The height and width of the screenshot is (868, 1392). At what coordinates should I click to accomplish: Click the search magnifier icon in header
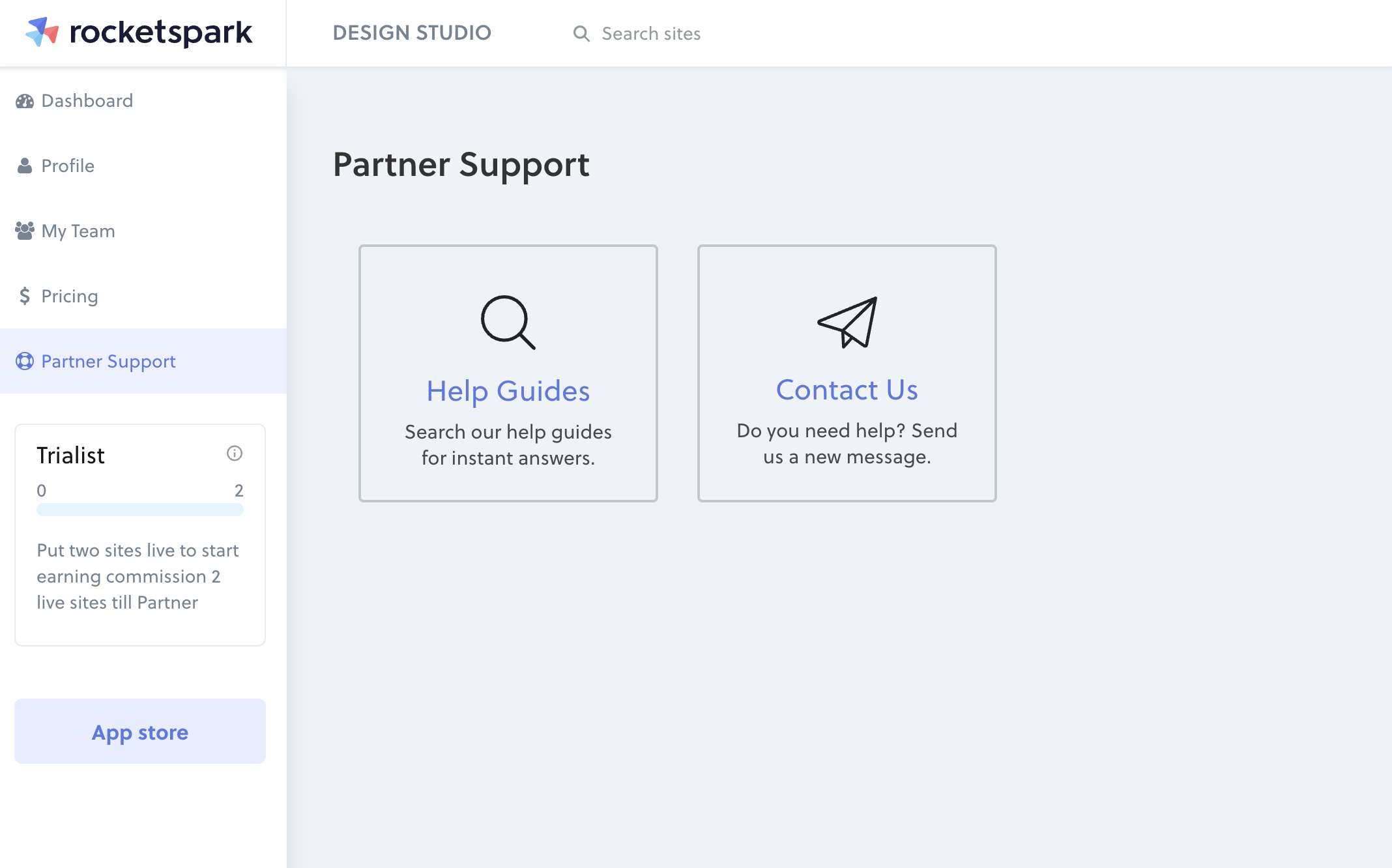(581, 34)
